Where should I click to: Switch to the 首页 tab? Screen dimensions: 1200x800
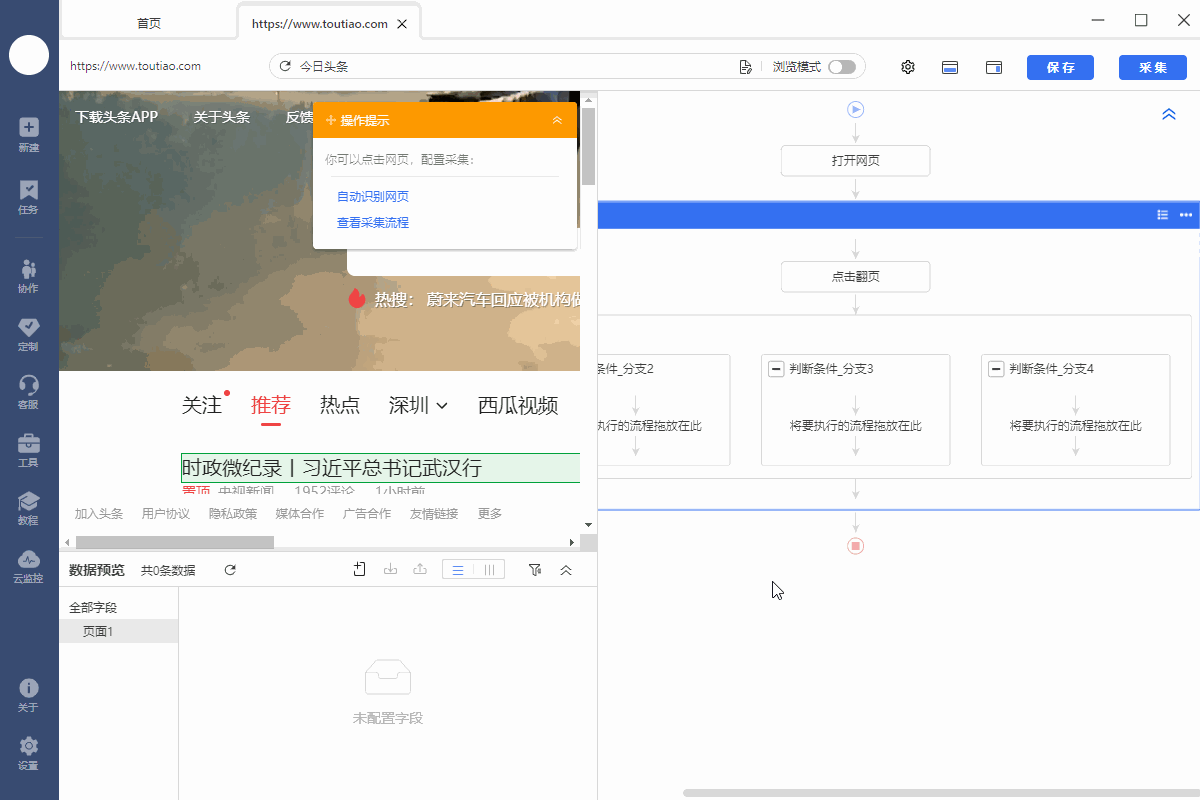pos(149,23)
